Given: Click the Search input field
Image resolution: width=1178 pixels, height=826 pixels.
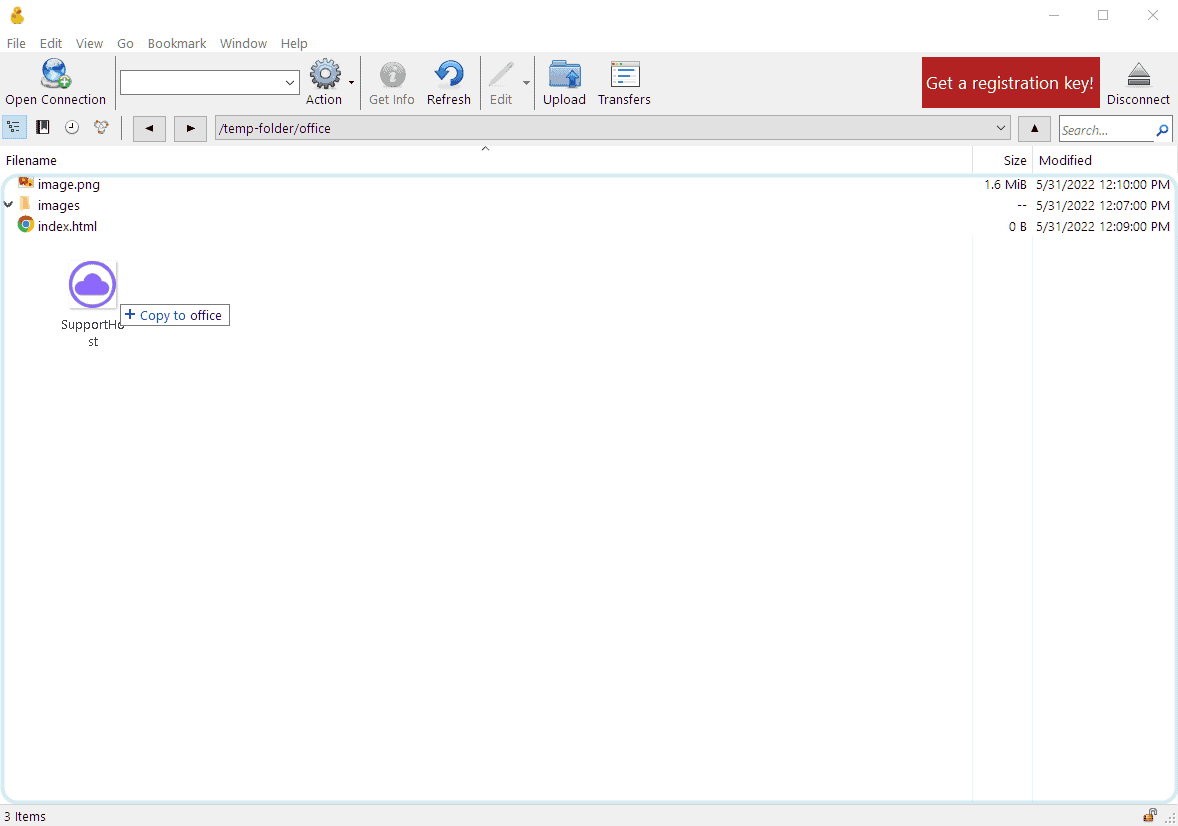Looking at the screenshot, I should tap(1107, 129).
